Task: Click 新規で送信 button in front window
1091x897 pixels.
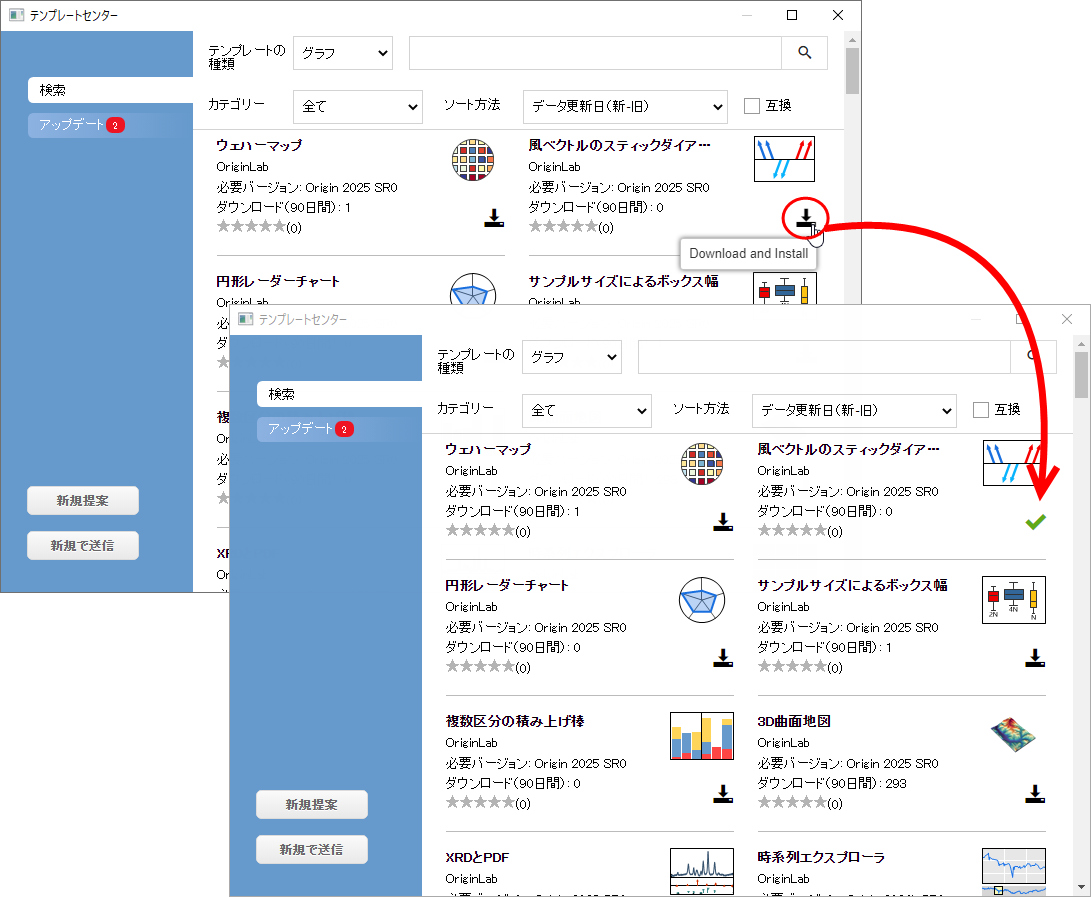Action: [312, 850]
